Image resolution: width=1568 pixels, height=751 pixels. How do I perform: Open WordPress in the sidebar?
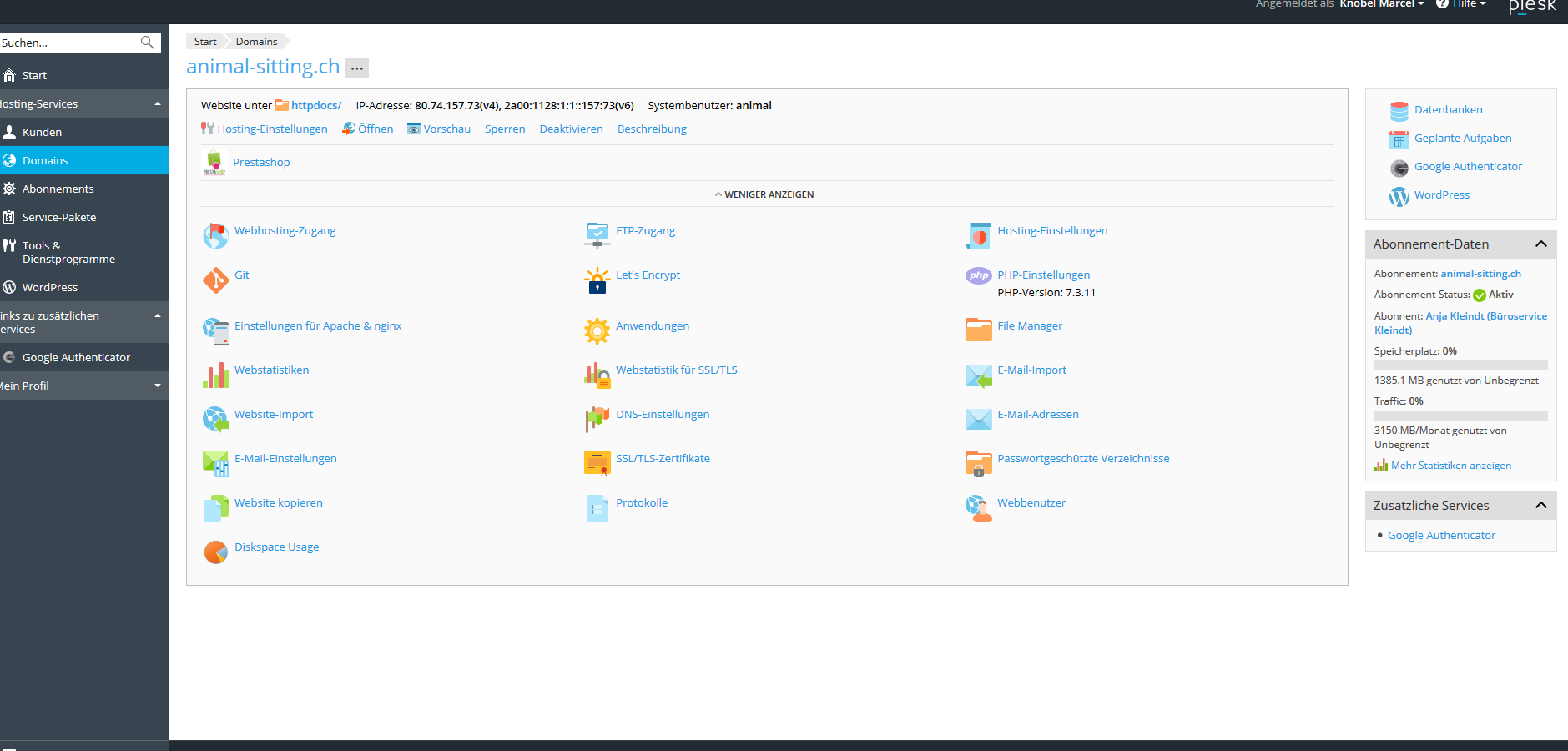tap(84, 288)
